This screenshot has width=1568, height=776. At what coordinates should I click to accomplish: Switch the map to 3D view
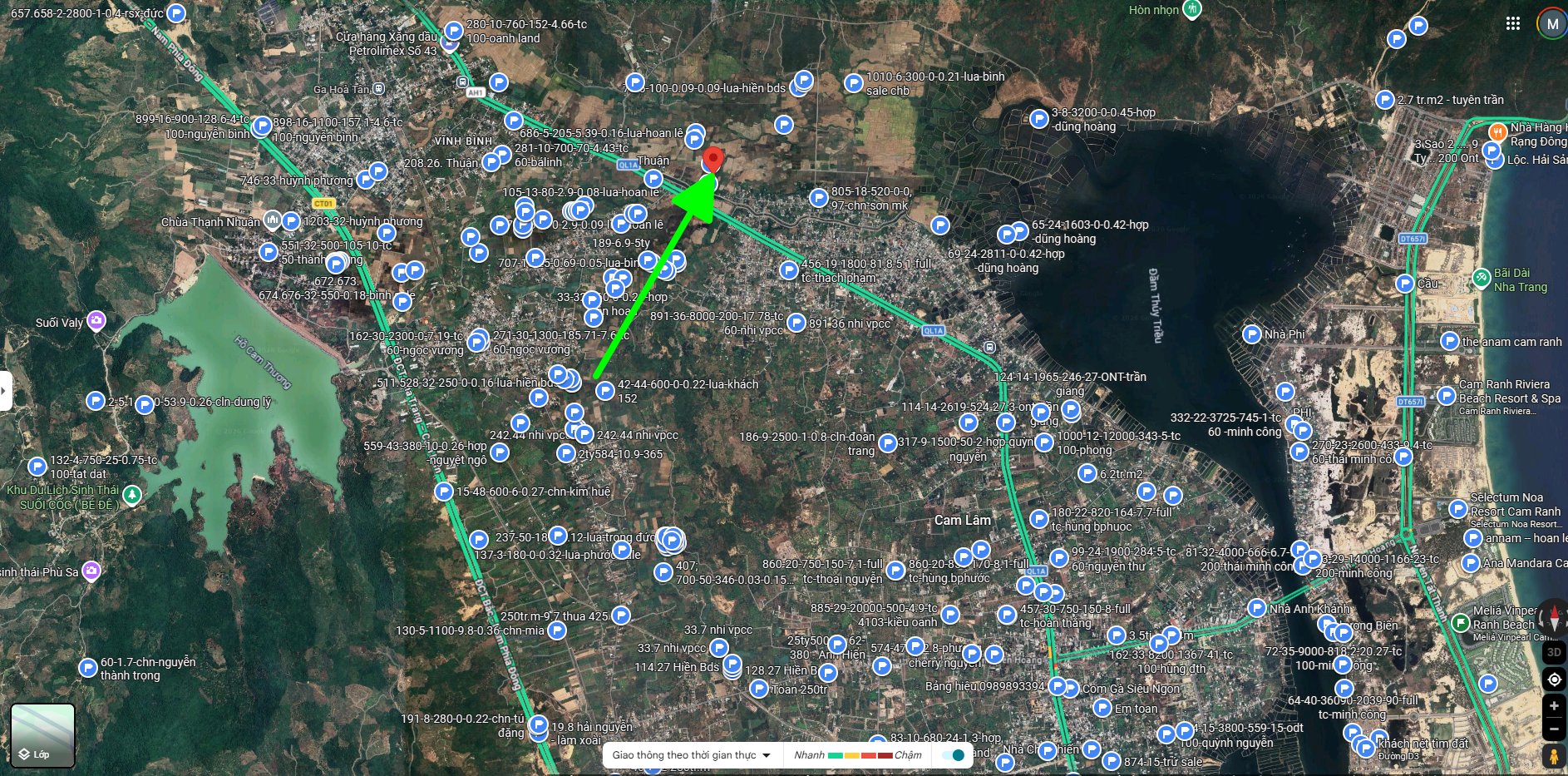pos(1554,653)
